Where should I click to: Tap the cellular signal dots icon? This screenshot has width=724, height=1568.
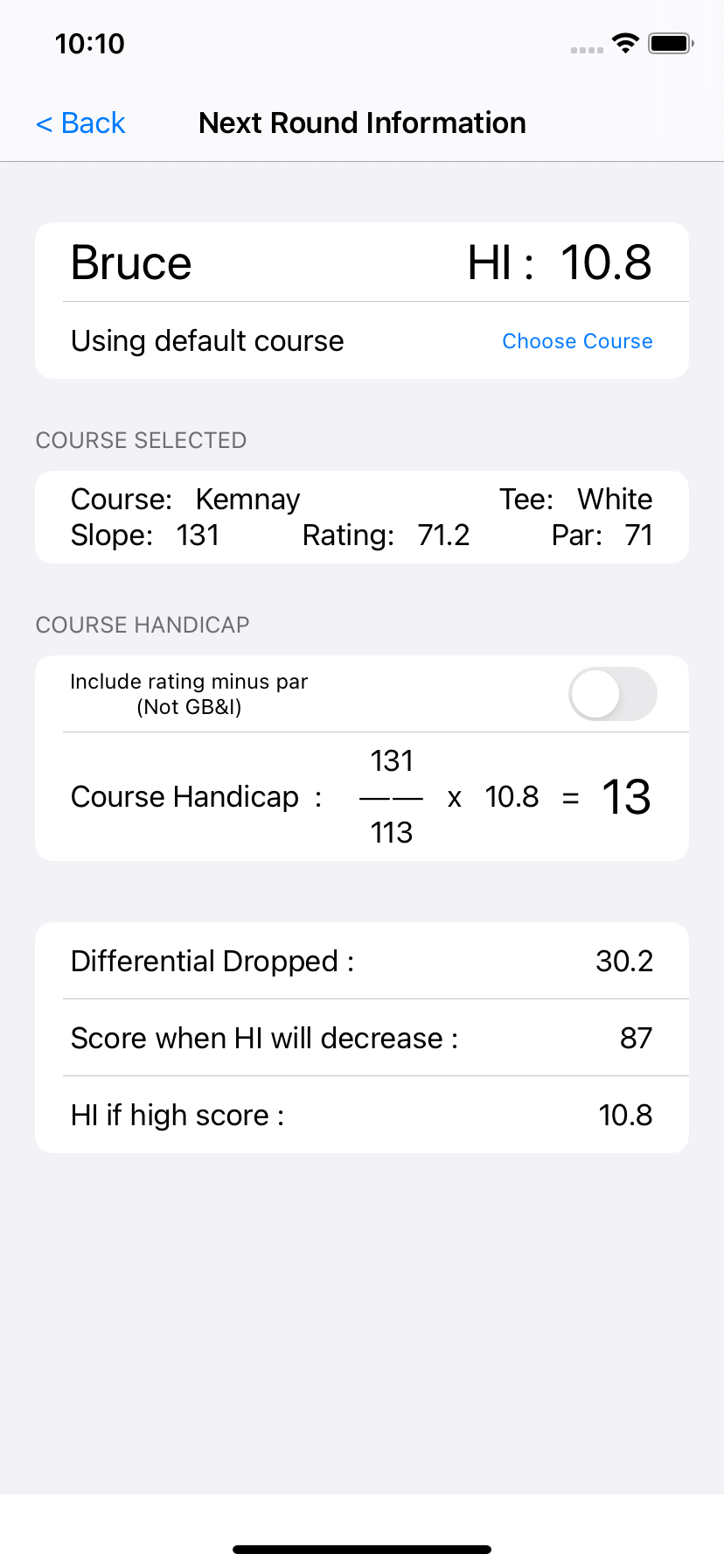(587, 50)
